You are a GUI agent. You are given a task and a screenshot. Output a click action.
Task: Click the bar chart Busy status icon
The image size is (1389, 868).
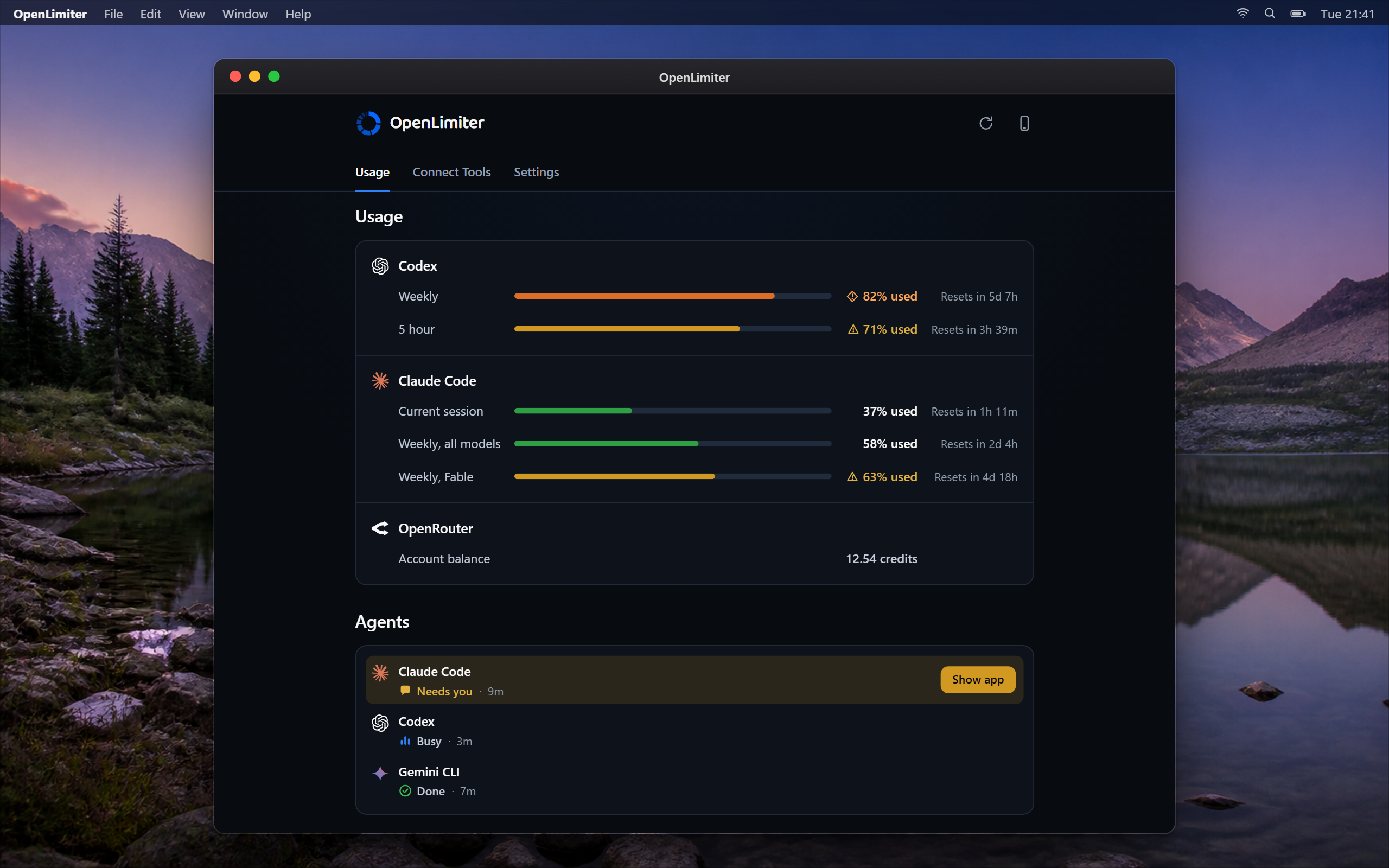405,741
